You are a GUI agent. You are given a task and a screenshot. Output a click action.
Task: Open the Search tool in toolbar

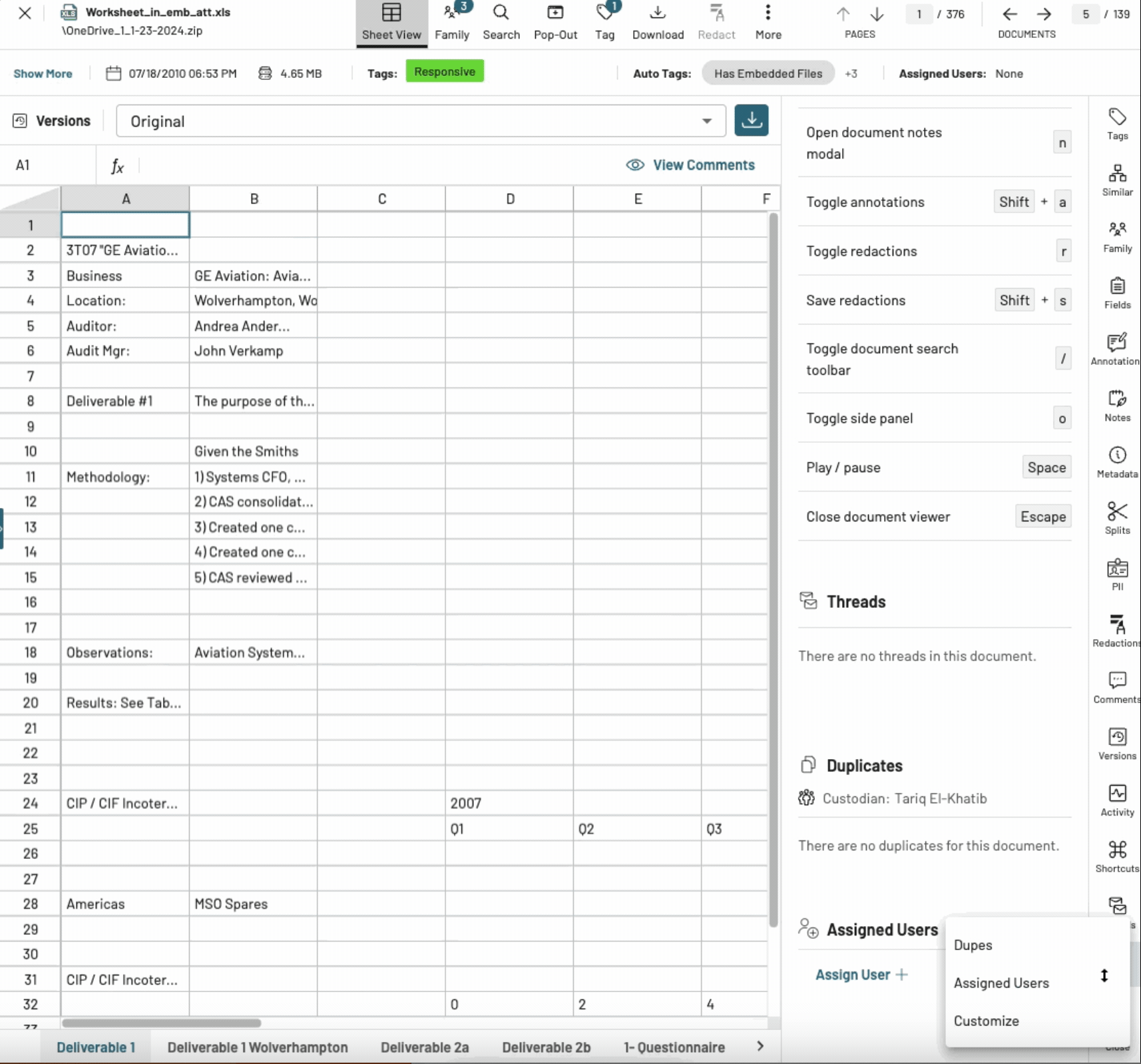coord(501,23)
